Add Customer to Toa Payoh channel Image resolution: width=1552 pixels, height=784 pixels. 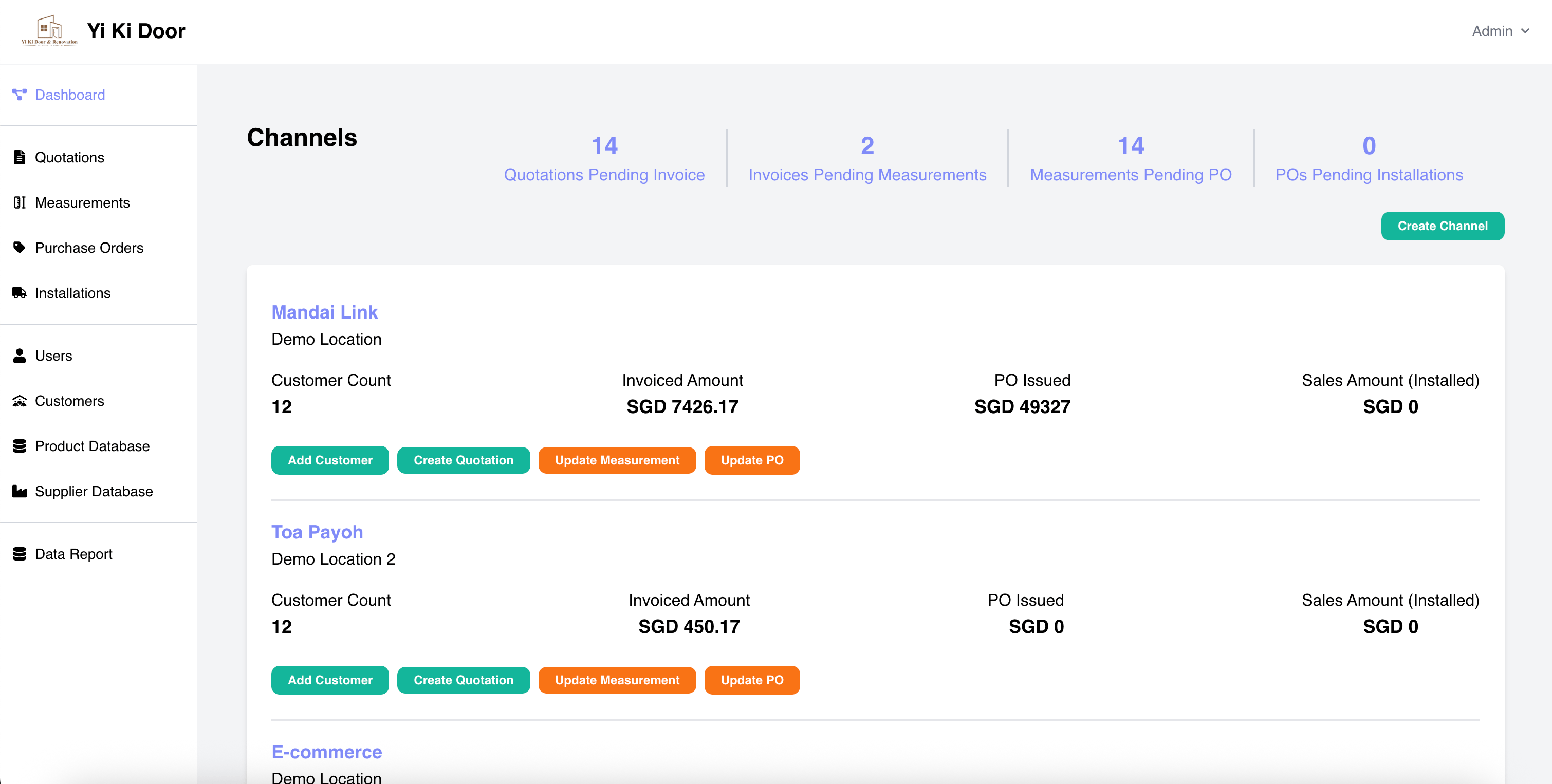[329, 680]
